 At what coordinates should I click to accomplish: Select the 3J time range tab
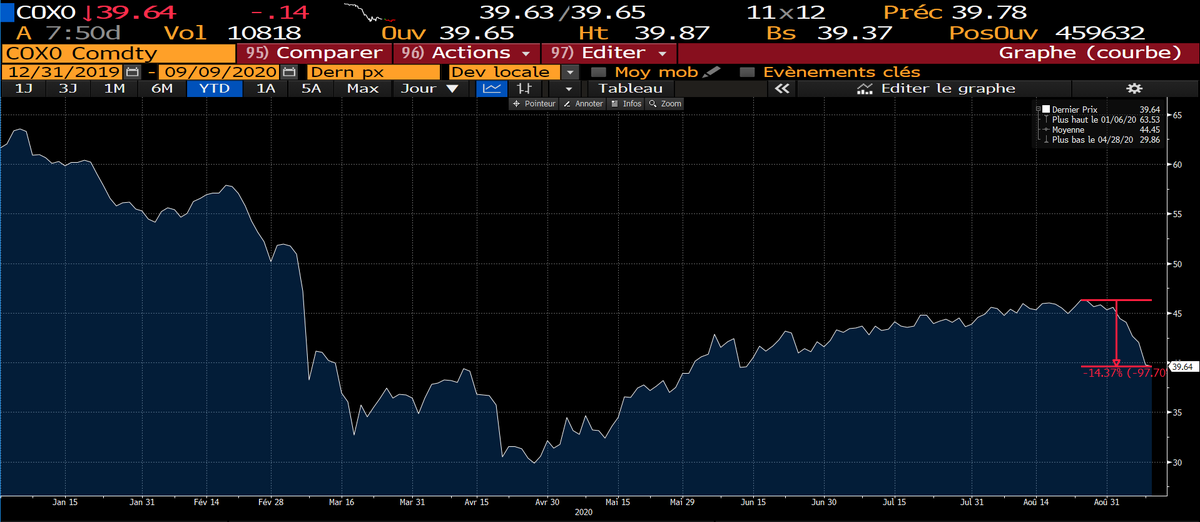[68, 89]
